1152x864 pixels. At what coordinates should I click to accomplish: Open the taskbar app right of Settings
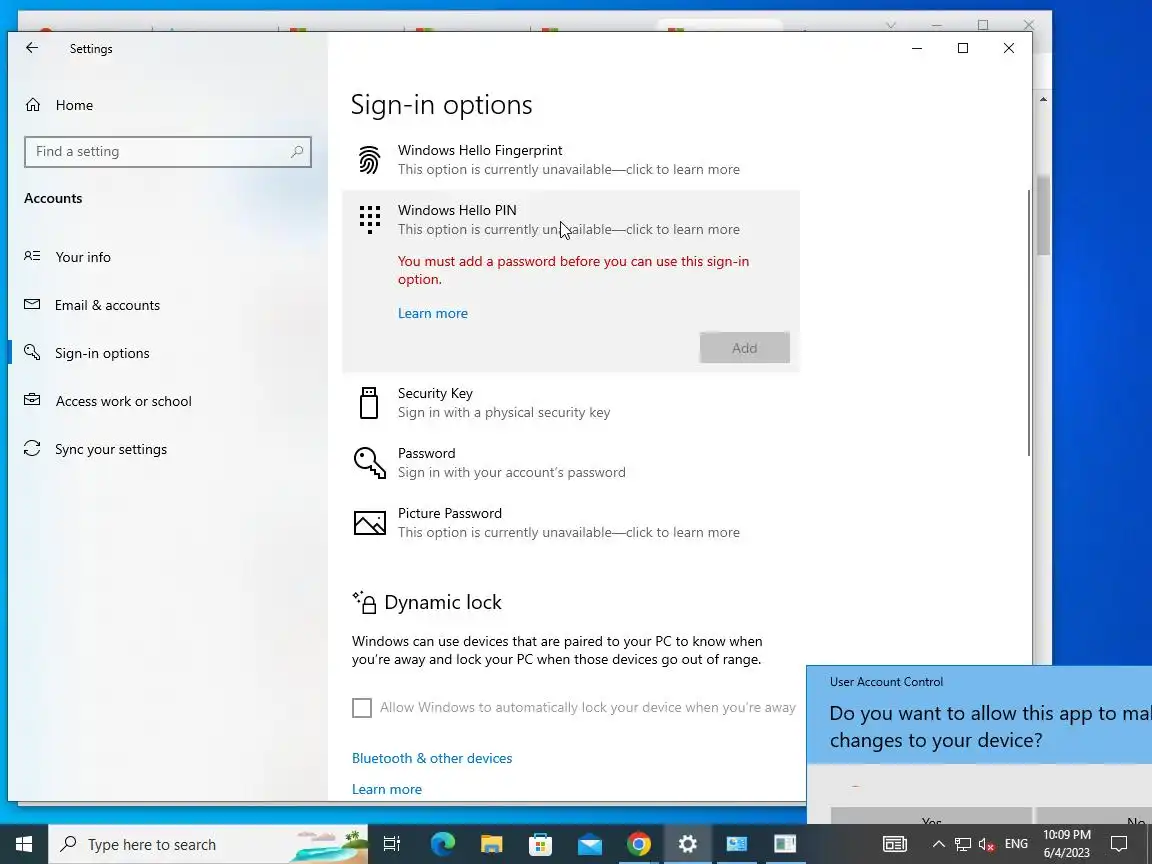coord(736,844)
